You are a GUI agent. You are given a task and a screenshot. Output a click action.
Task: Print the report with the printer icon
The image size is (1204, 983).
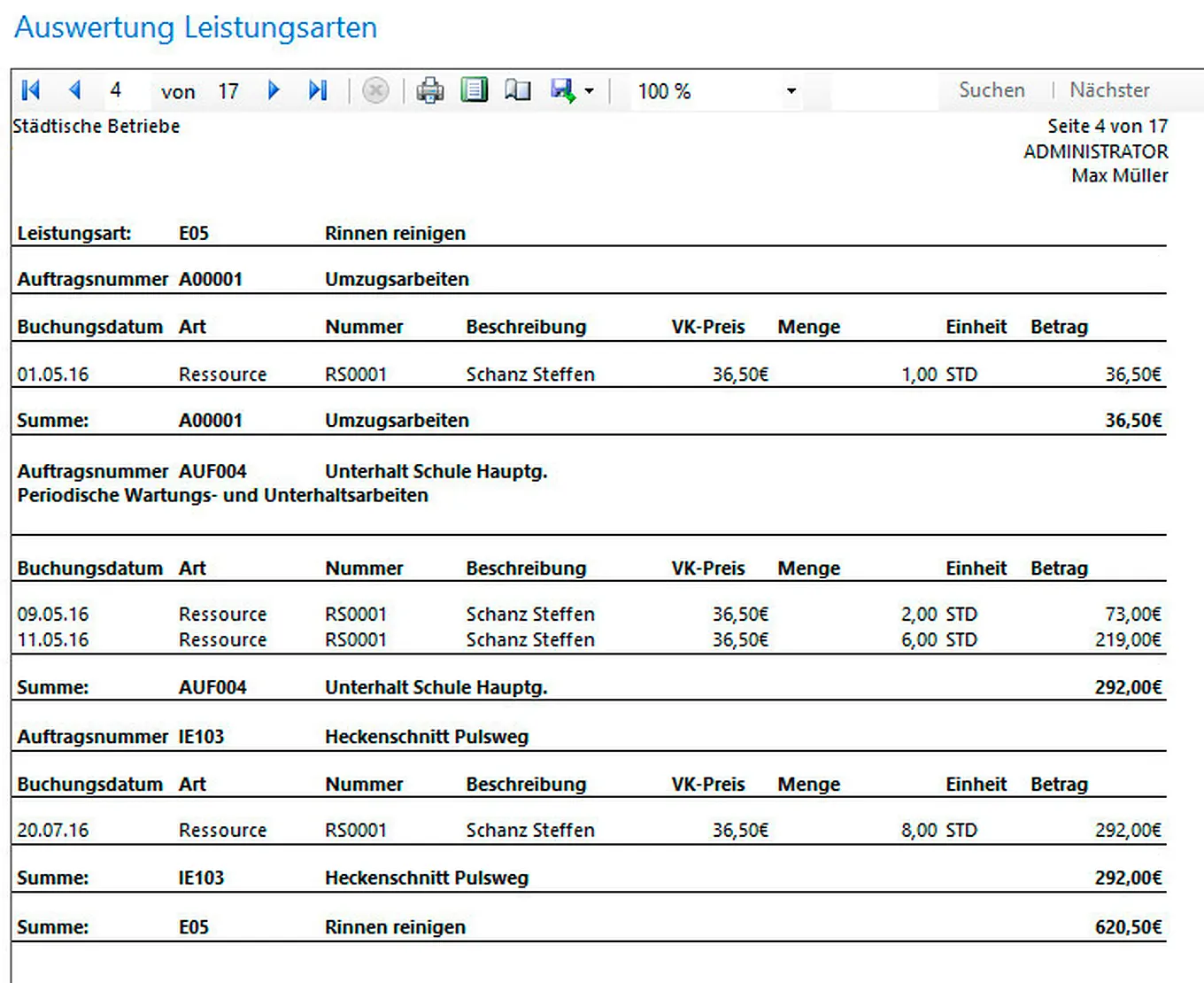[430, 90]
